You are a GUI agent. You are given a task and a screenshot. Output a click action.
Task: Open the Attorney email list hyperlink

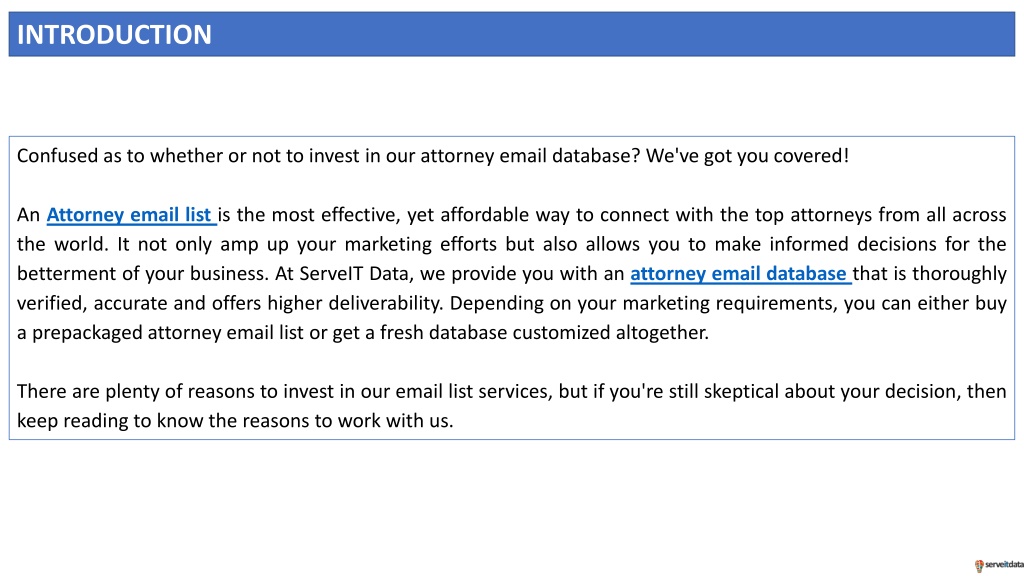tap(131, 215)
